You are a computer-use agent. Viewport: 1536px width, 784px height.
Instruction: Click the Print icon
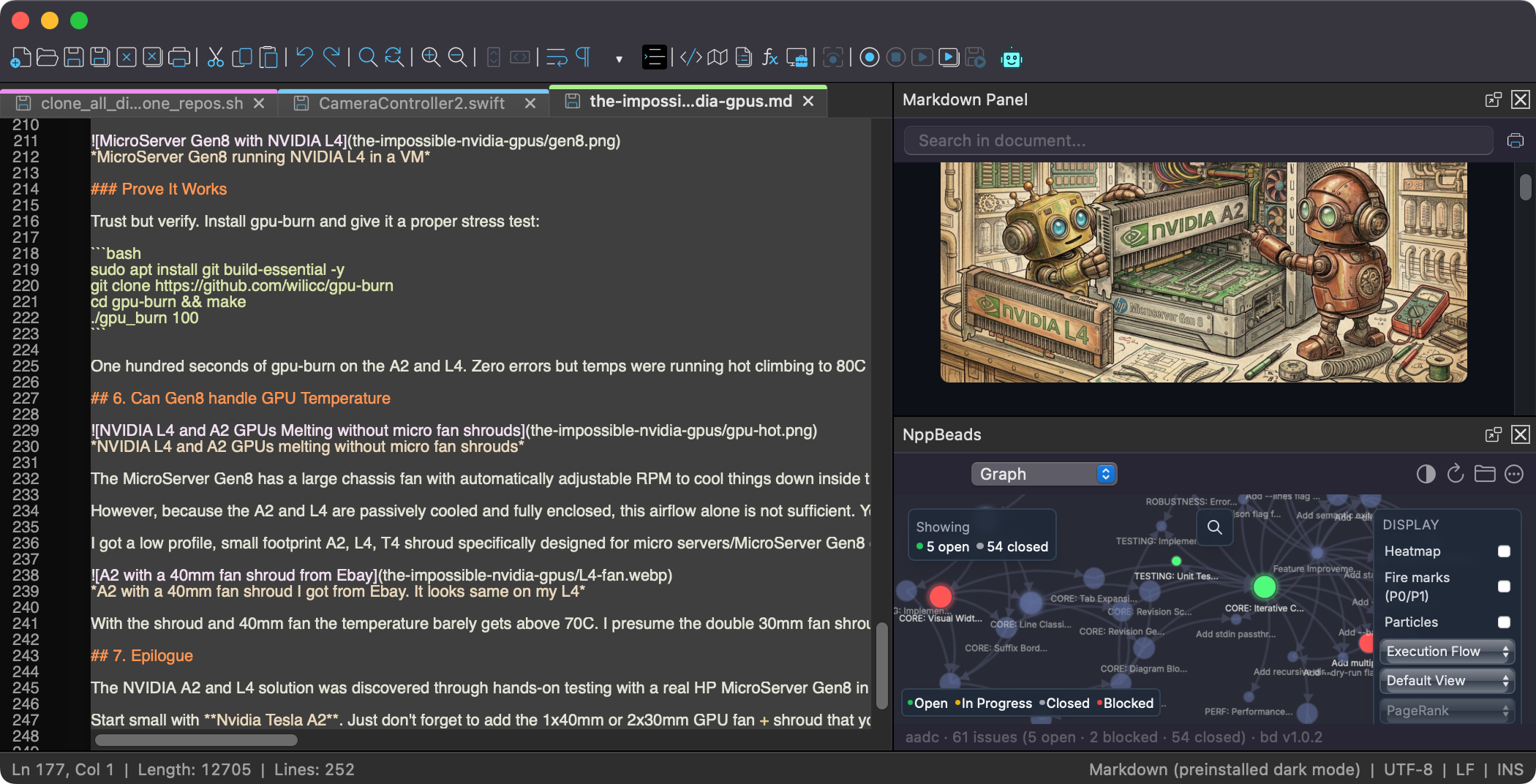pos(178,57)
